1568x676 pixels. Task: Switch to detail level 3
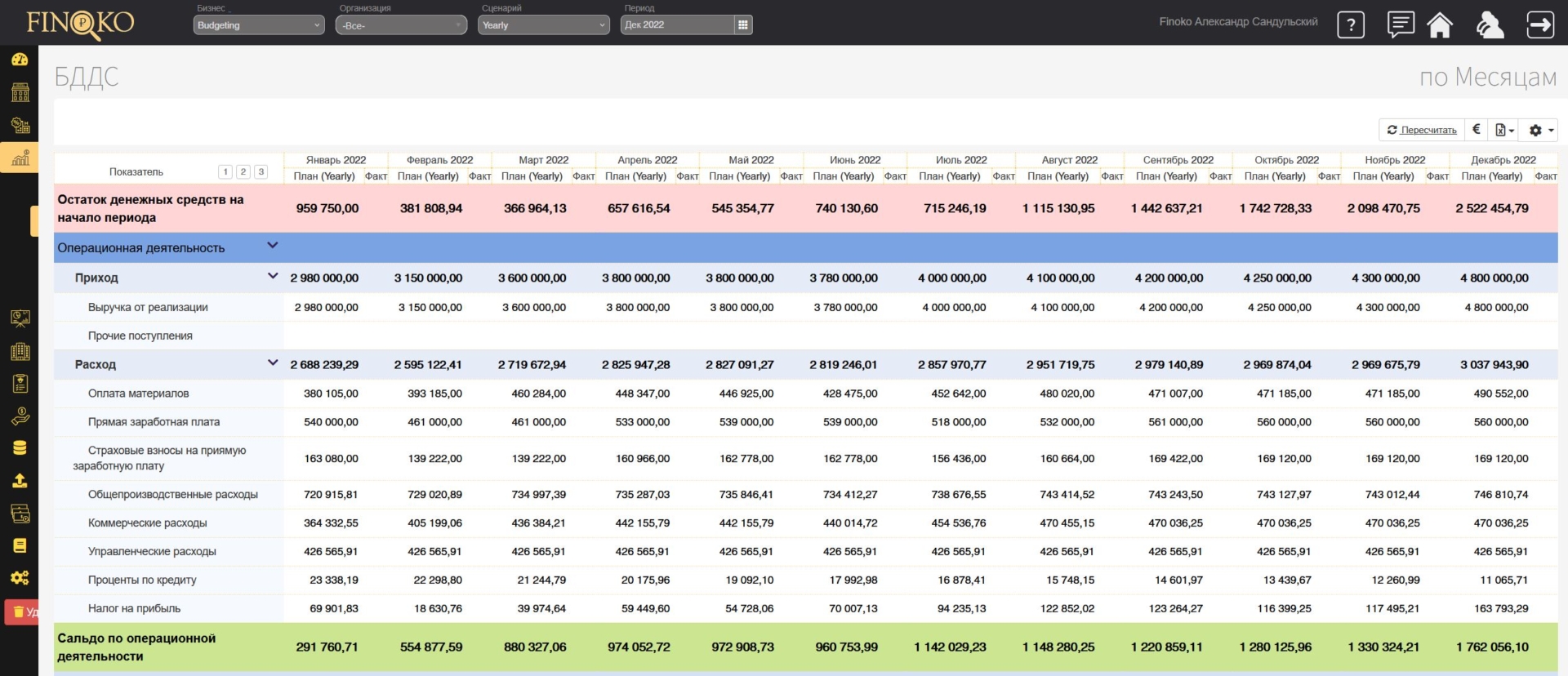pos(261,171)
